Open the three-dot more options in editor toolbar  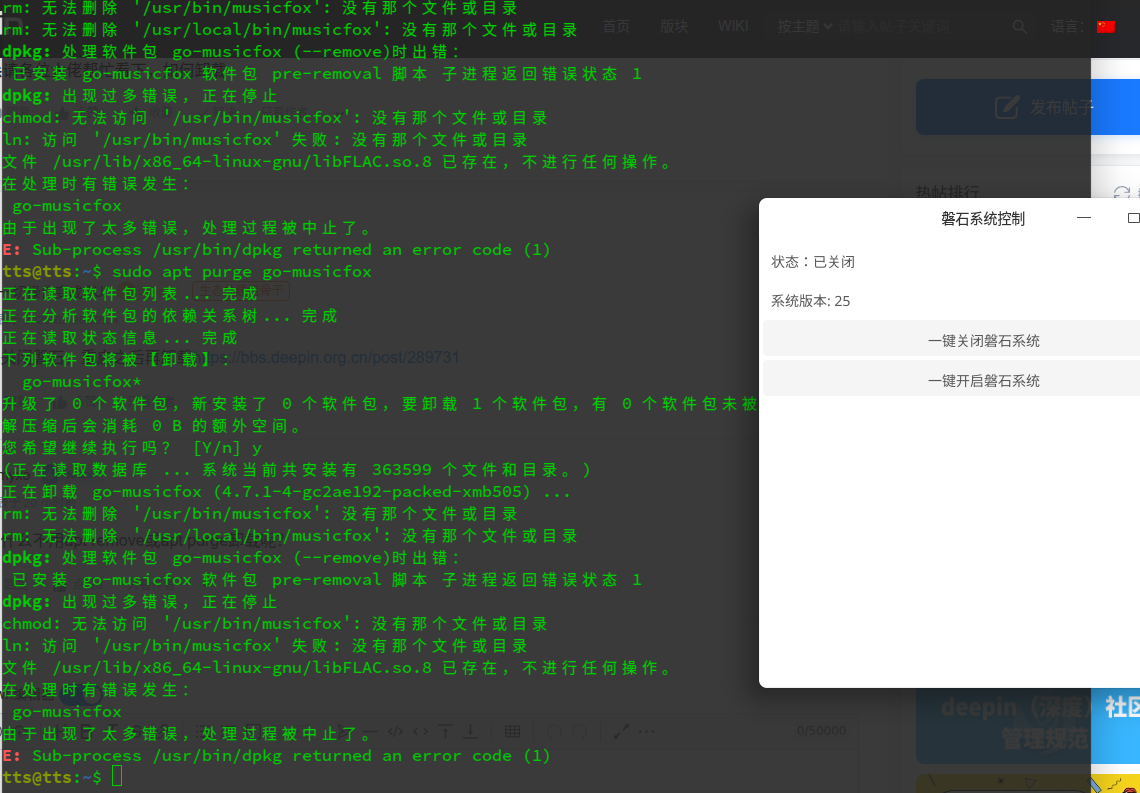coord(646,731)
